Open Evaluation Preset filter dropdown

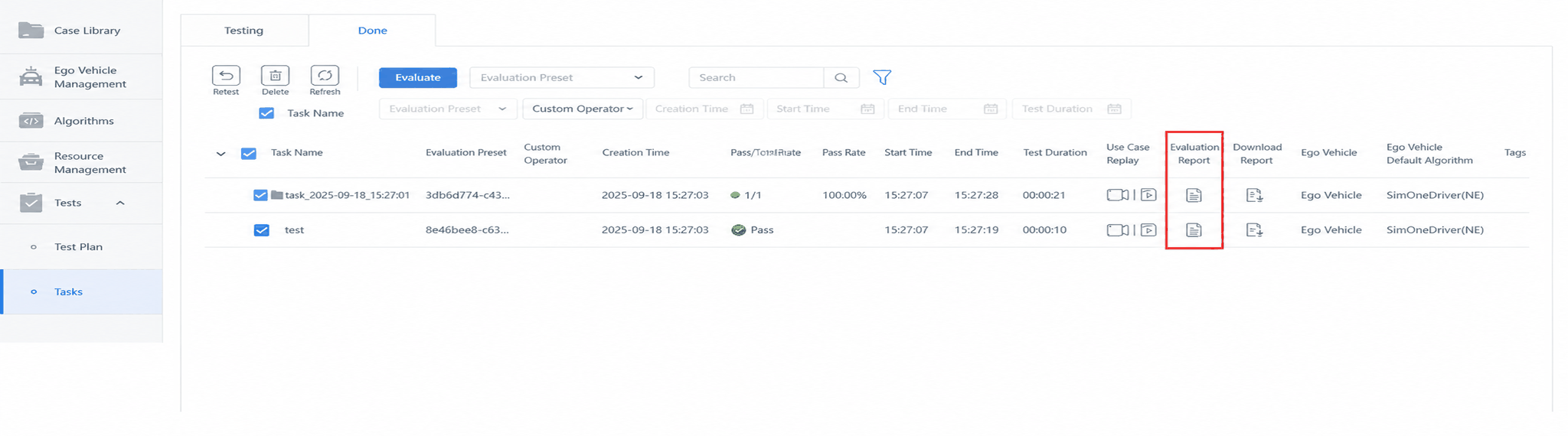pos(448,109)
